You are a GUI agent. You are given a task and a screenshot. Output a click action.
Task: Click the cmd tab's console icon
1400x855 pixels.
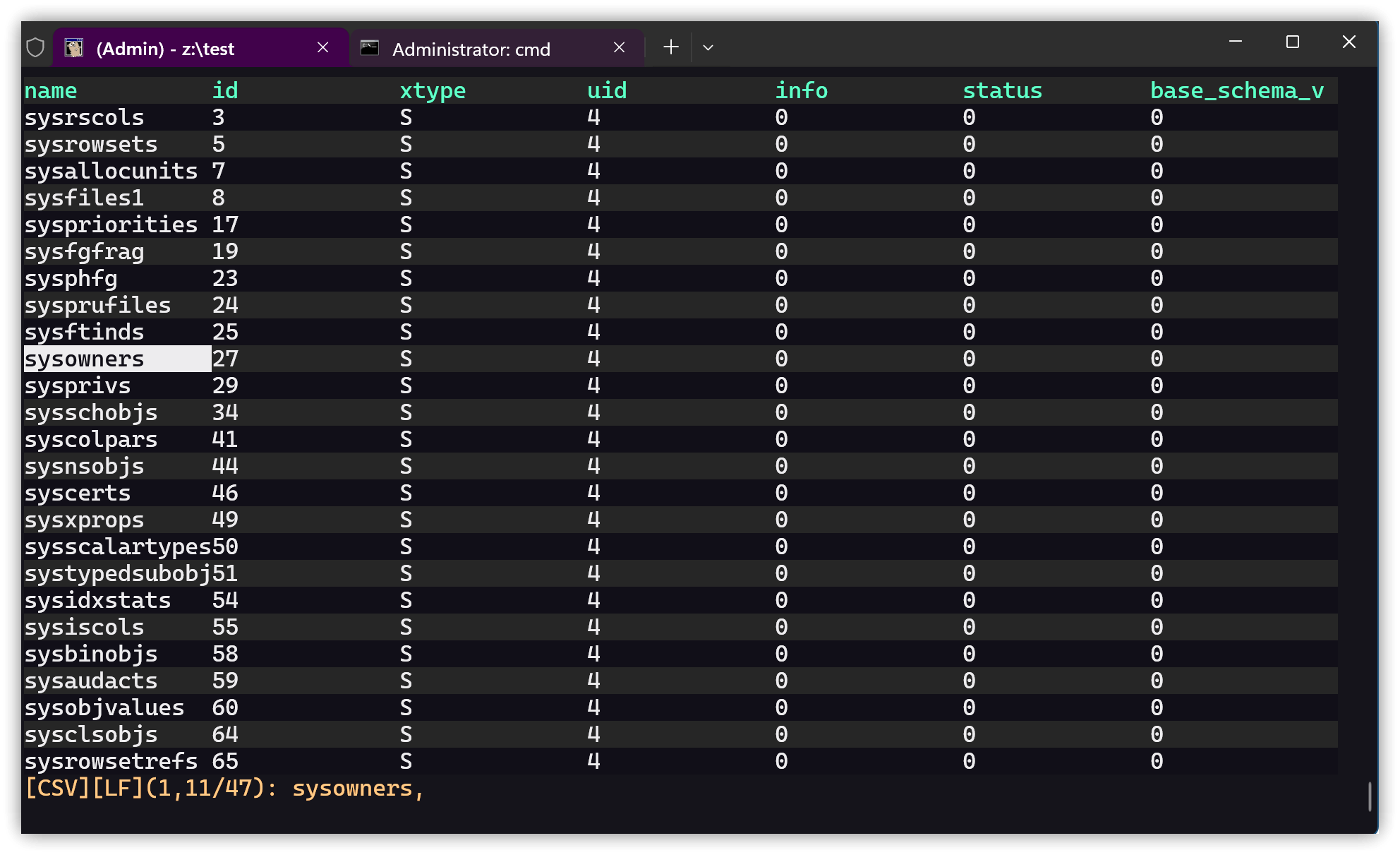(x=370, y=48)
